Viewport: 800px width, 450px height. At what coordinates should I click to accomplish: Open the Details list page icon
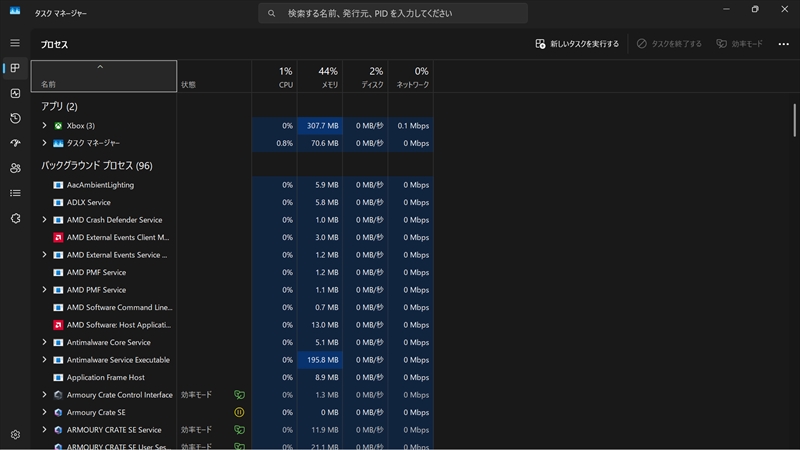pos(15,193)
